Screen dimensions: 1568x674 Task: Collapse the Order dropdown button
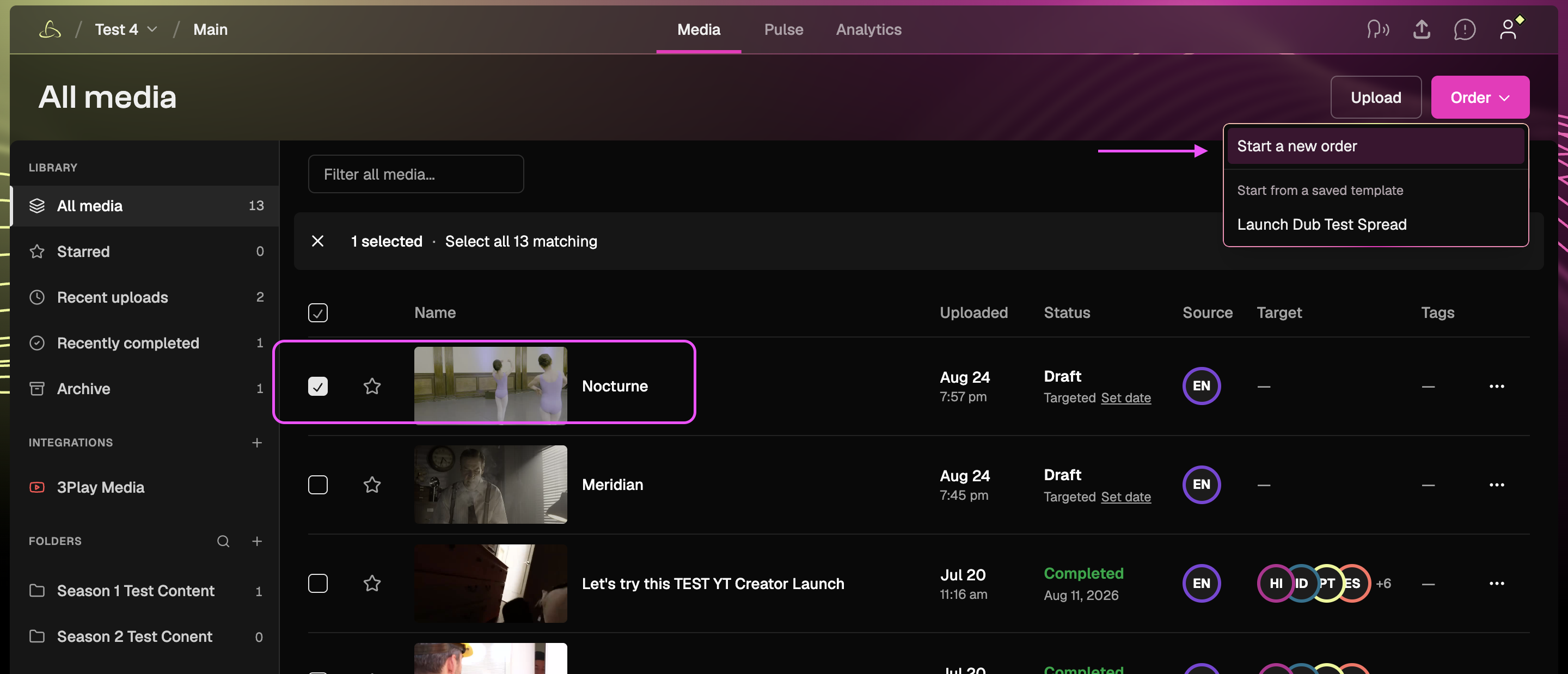coord(1479,97)
